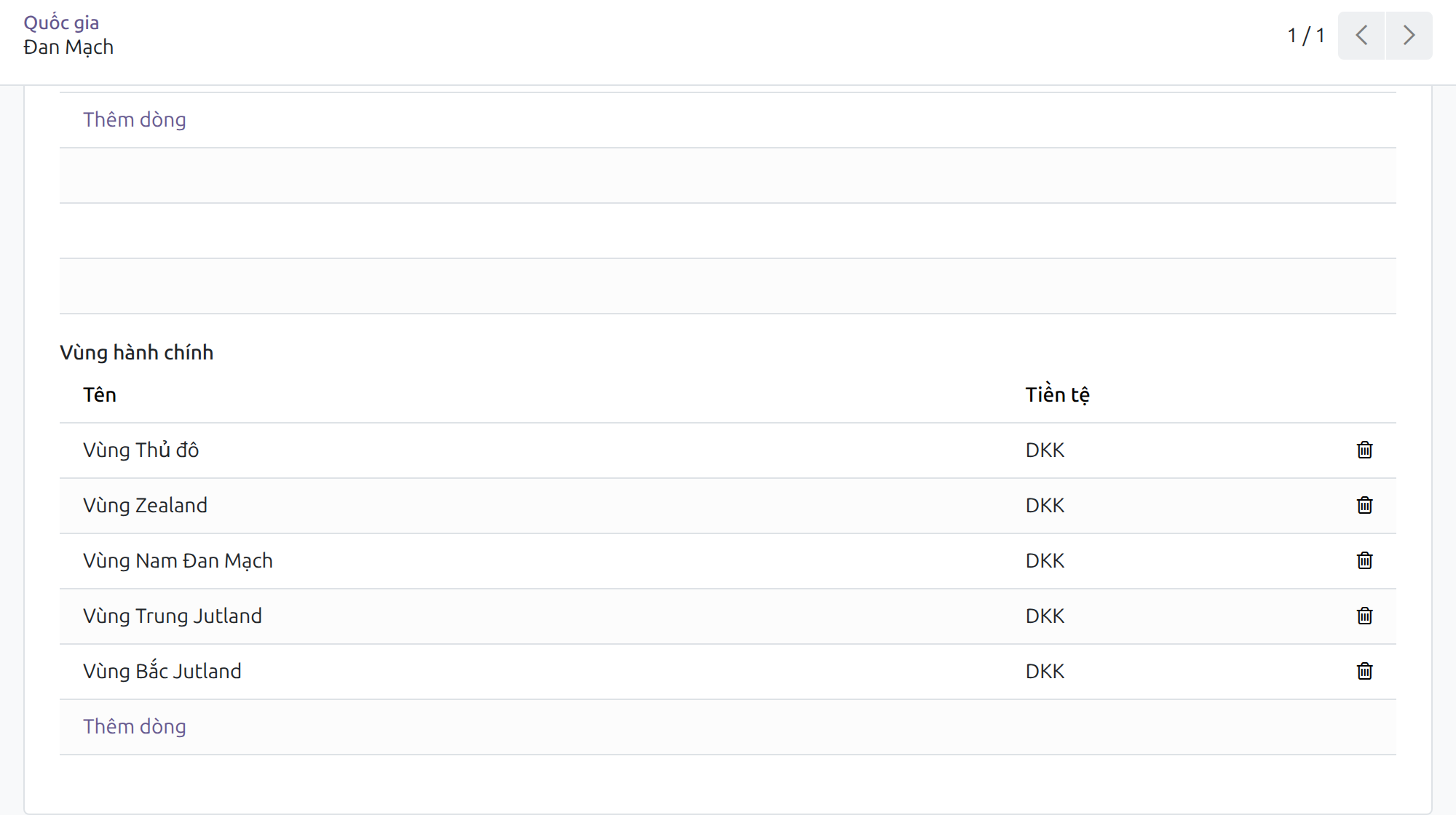Sort by the Tên column header
The height and width of the screenshot is (815, 1456).
(x=100, y=394)
